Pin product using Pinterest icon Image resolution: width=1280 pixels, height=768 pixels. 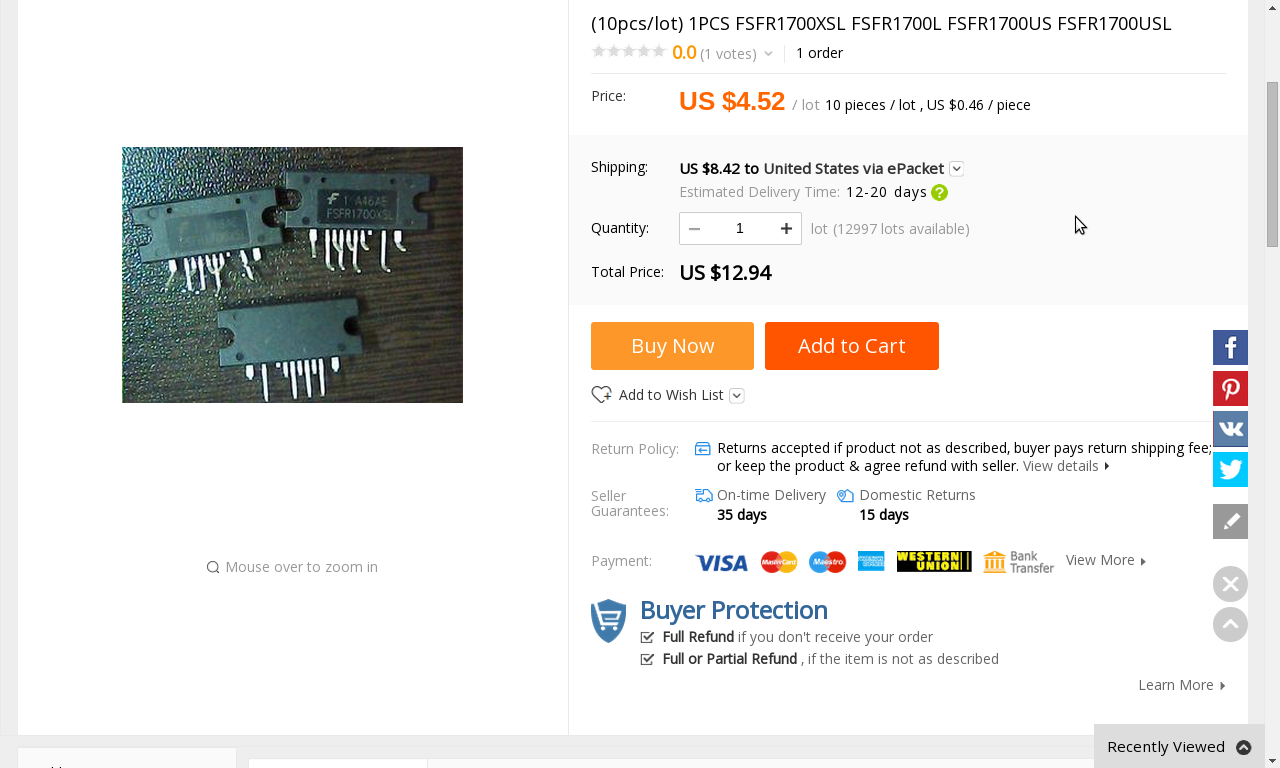[1230, 389]
